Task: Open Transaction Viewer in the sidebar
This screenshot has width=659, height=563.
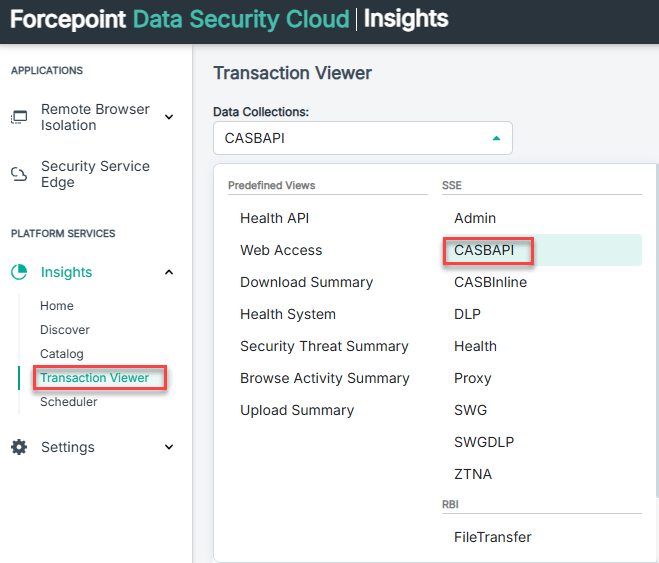Action: 94,378
